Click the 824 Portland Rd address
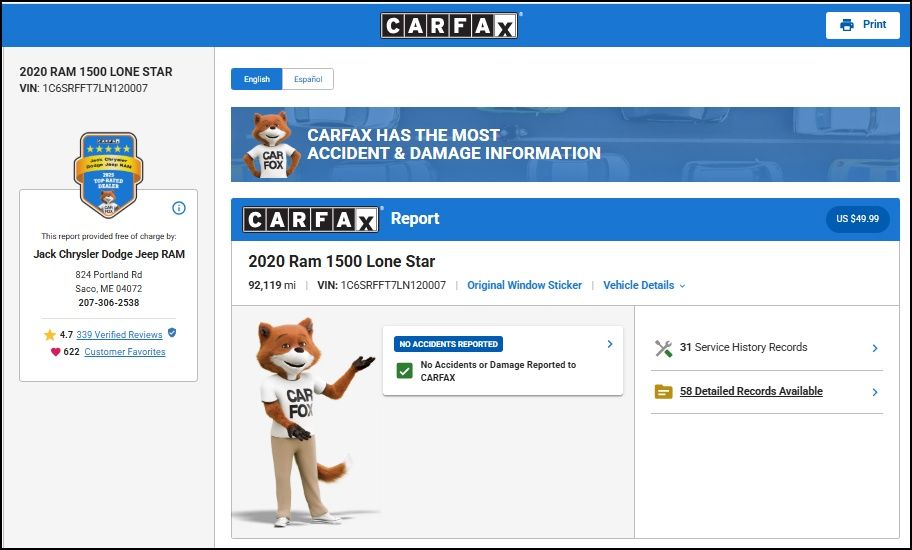The height and width of the screenshot is (550, 912). [x=109, y=274]
